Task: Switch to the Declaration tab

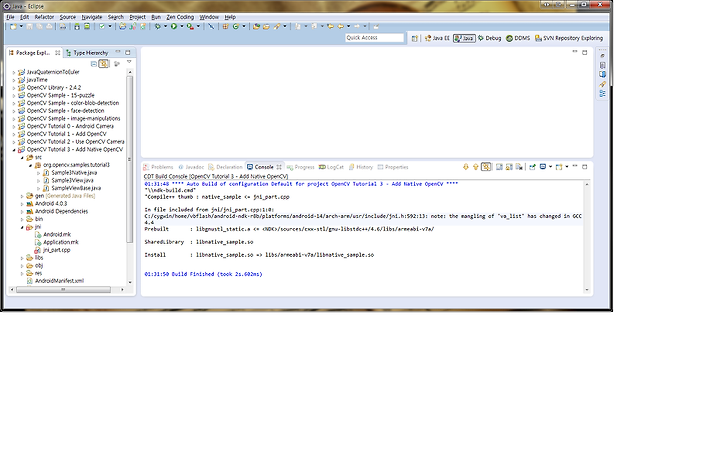Action: [225, 167]
